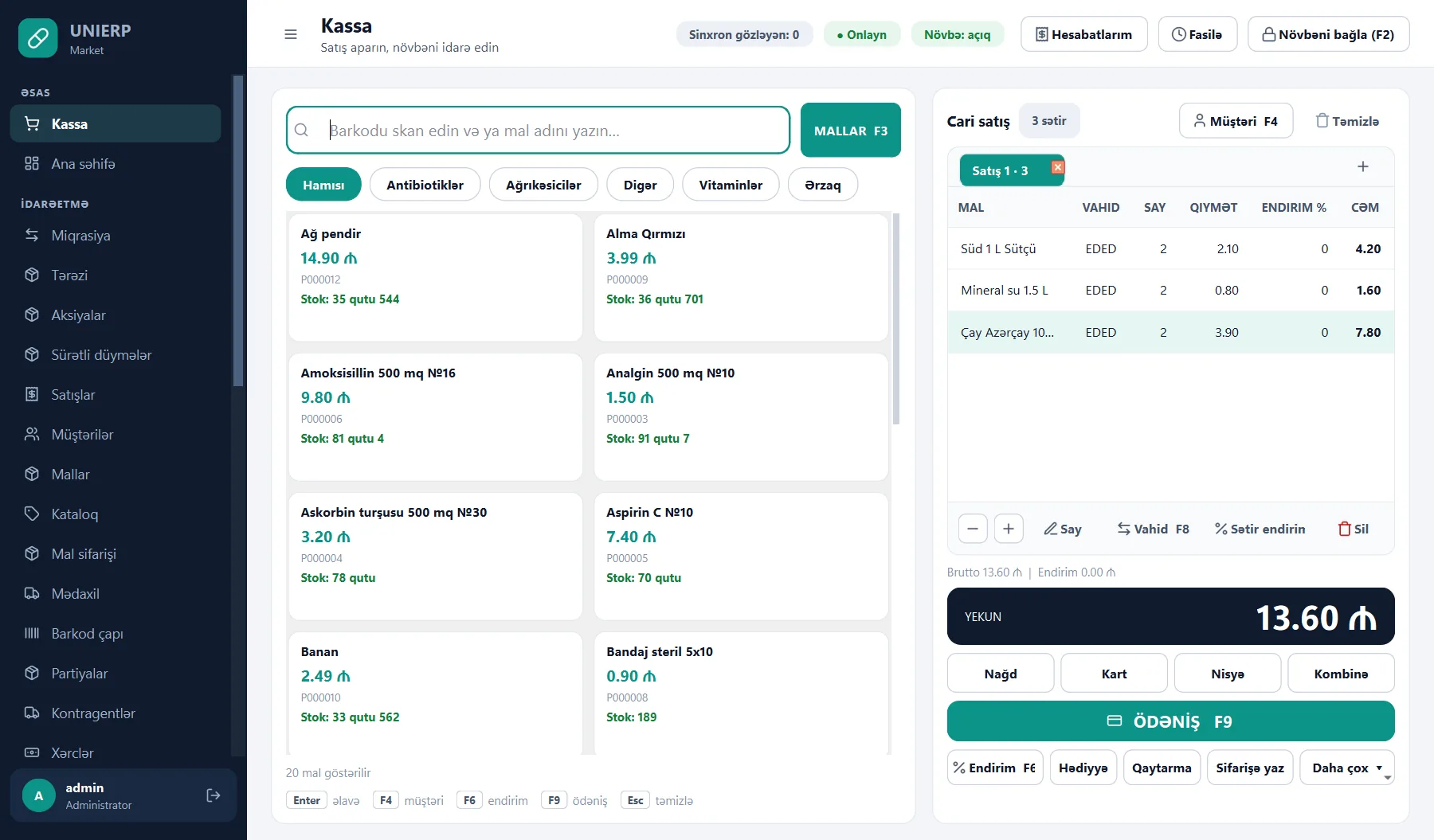Go to Miqrasiya in sidebar
1434x840 pixels.
tap(116, 236)
